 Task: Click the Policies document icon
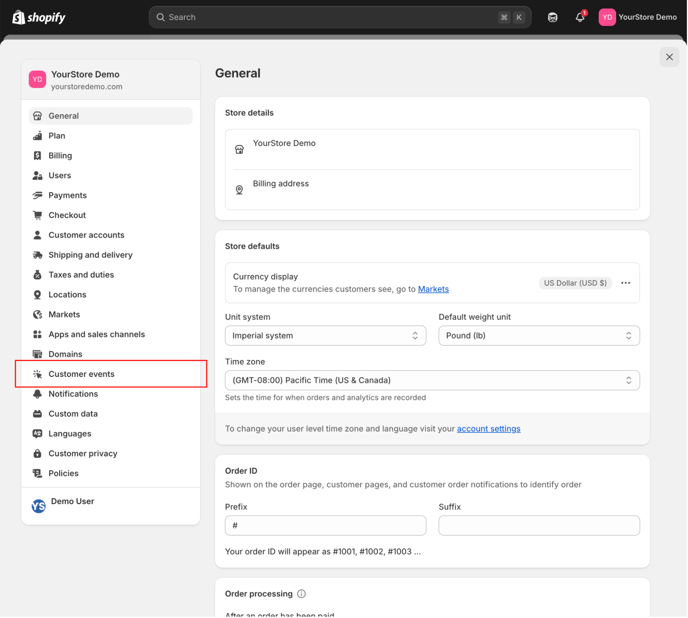pyautogui.click(x=38, y=473)
